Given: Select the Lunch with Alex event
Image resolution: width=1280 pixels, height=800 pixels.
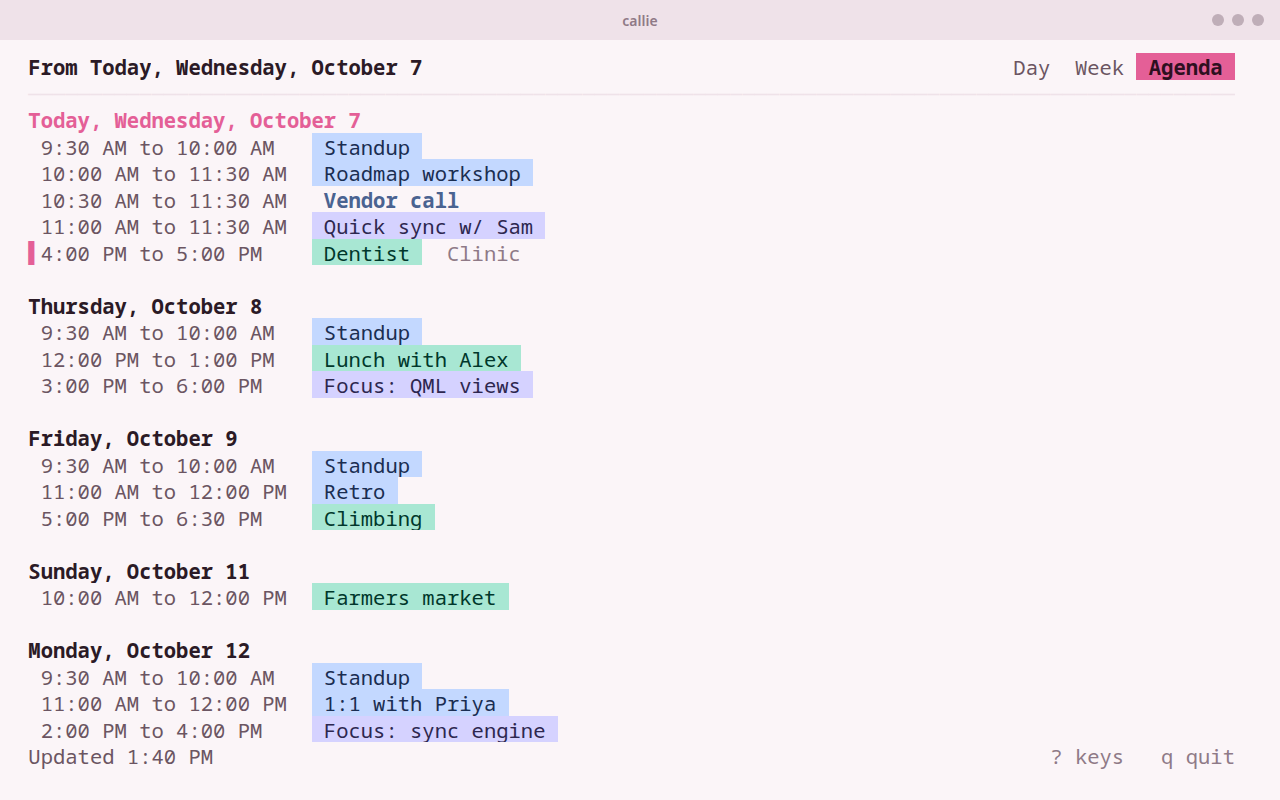Looking at the screenshot, I should pyautogui.click(x=416, y=360).
